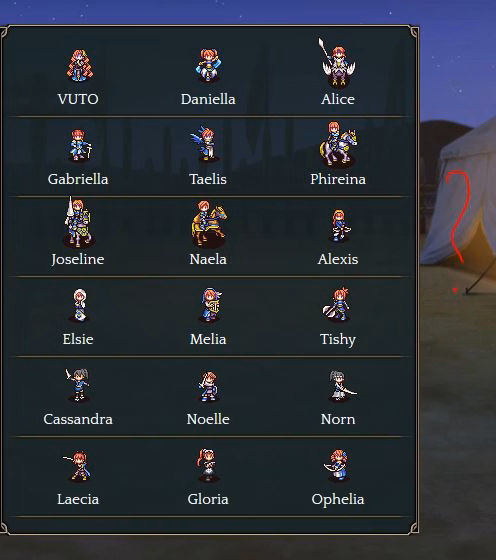Select Tishy the axe fighter sprite

coord(337,304)
